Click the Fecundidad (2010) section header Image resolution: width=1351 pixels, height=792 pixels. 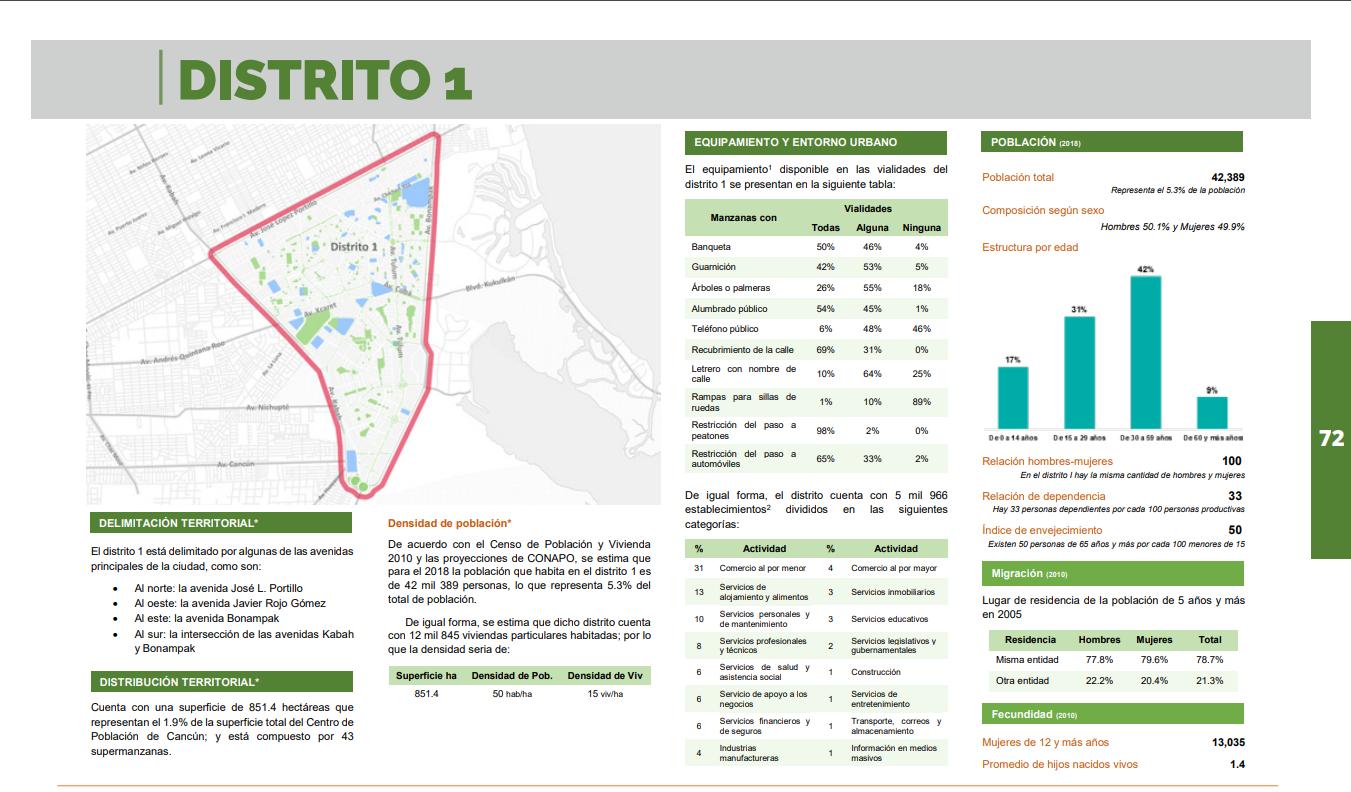point(1112,714)
